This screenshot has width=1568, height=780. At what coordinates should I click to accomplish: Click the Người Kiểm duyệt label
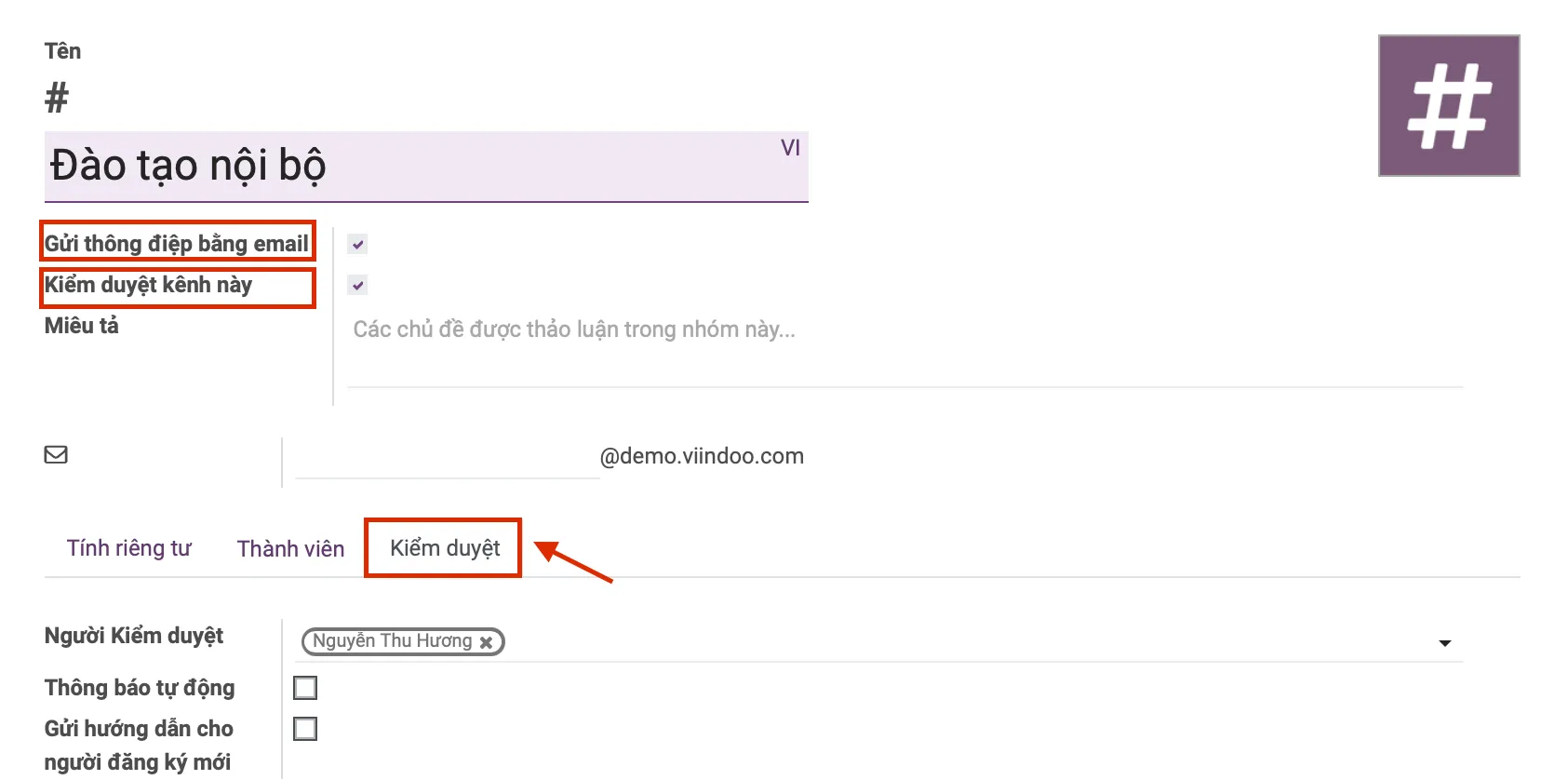[x=134, y=636]
